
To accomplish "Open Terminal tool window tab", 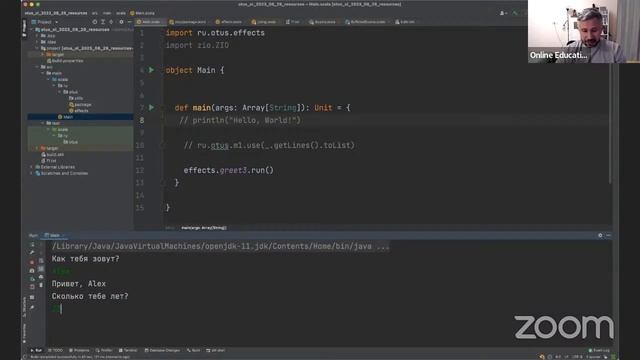I will point(128,350).
